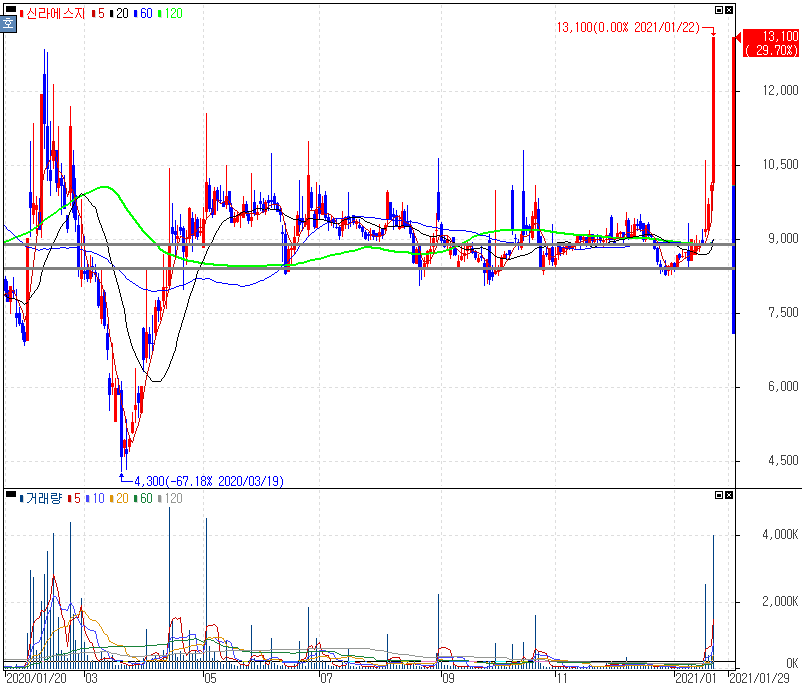Select the blue 10 volume average legend

coord(95,498)
